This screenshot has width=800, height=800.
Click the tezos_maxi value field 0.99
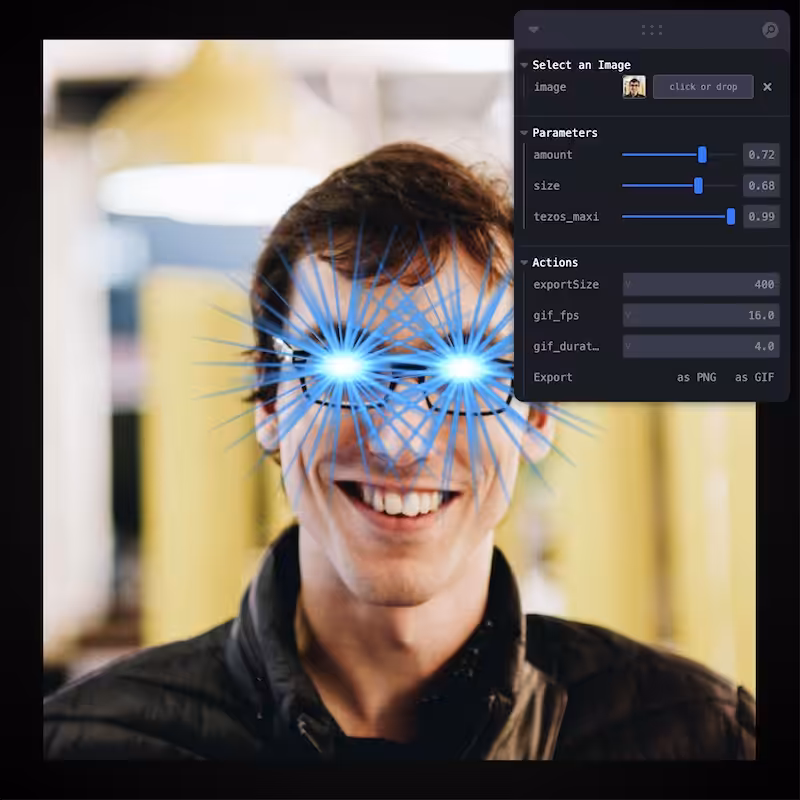pyautogui.click(x=761, y=216)
